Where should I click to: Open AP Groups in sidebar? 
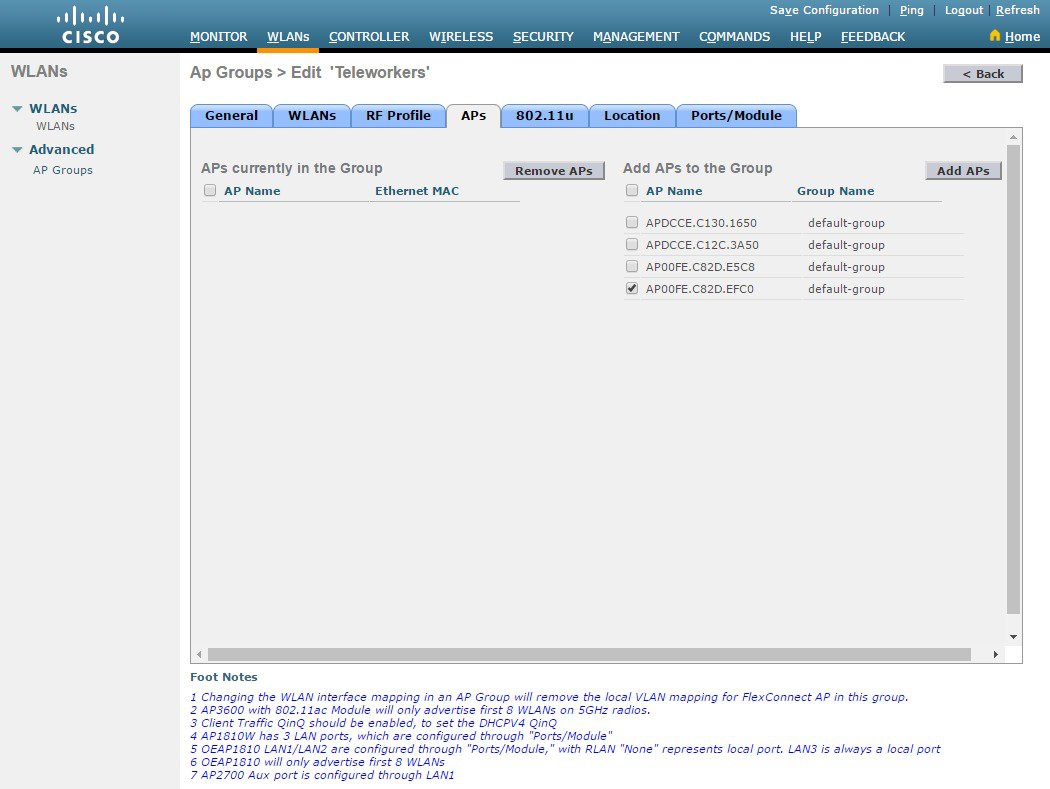tap(63, 170)
